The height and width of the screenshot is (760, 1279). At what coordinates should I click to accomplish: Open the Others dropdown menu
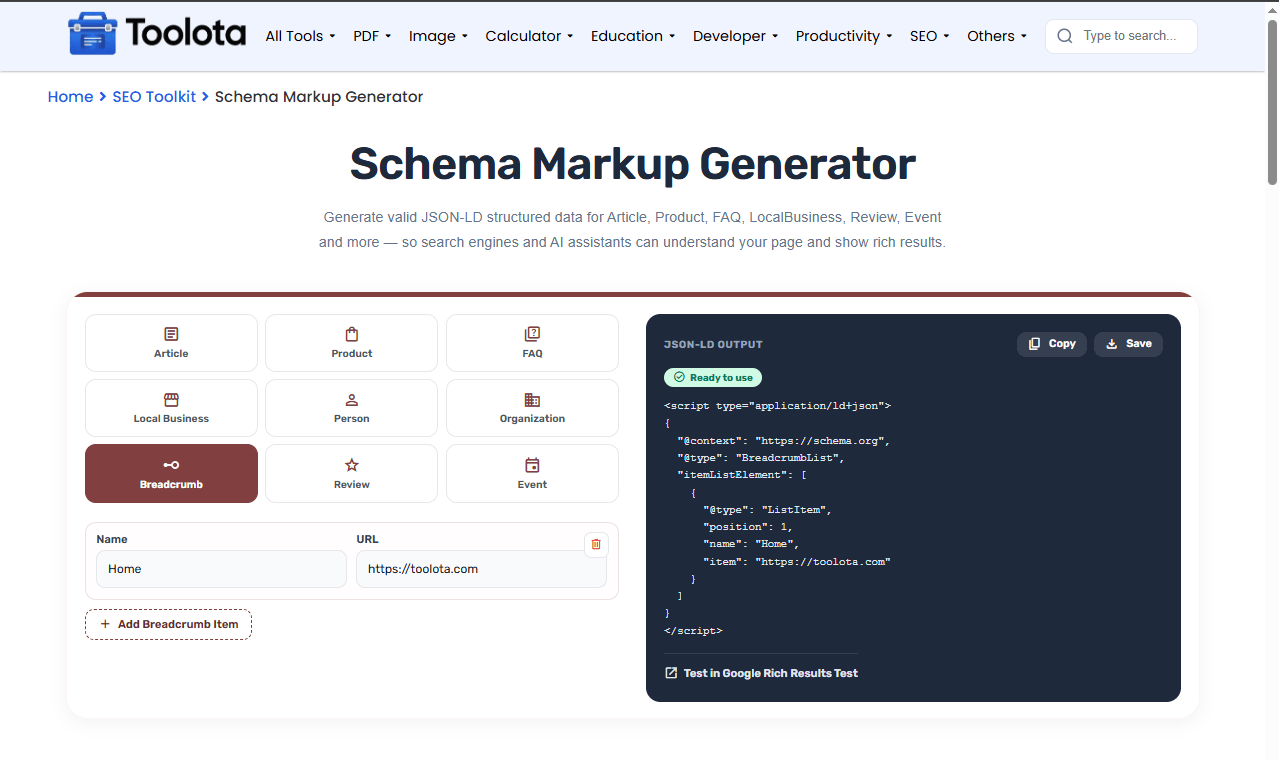[x=997, y=36]
